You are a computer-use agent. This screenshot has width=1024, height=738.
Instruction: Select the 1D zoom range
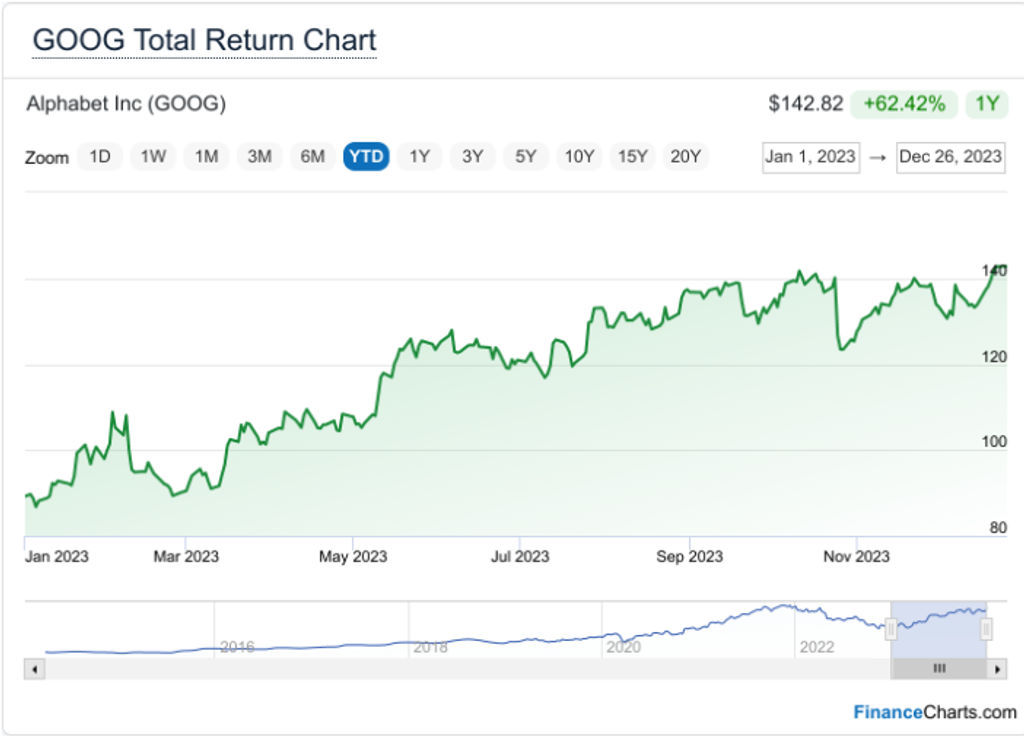pyautogui.click(x=100, y=157)
